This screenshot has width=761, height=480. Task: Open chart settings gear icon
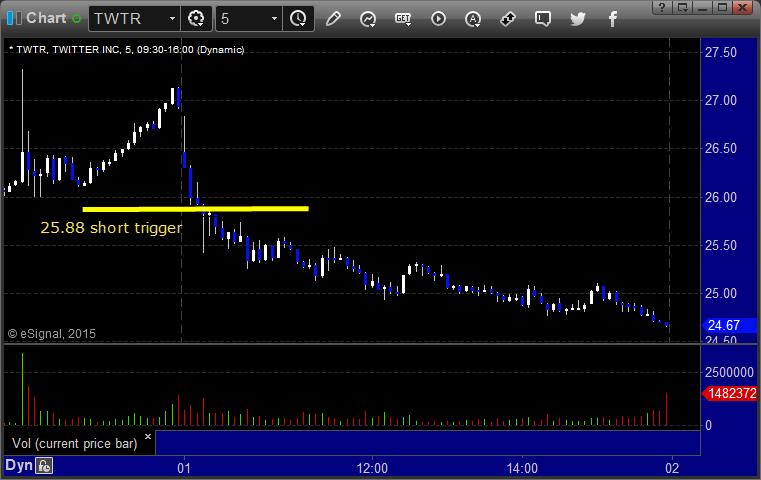tap(196, 18)
